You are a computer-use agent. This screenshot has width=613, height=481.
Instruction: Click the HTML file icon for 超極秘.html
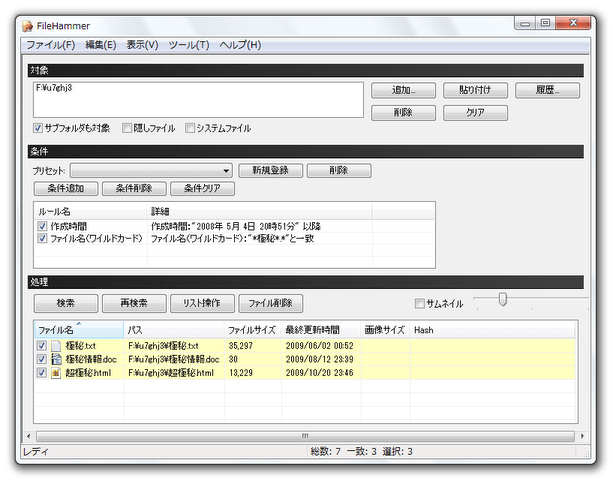click(56, 373)
